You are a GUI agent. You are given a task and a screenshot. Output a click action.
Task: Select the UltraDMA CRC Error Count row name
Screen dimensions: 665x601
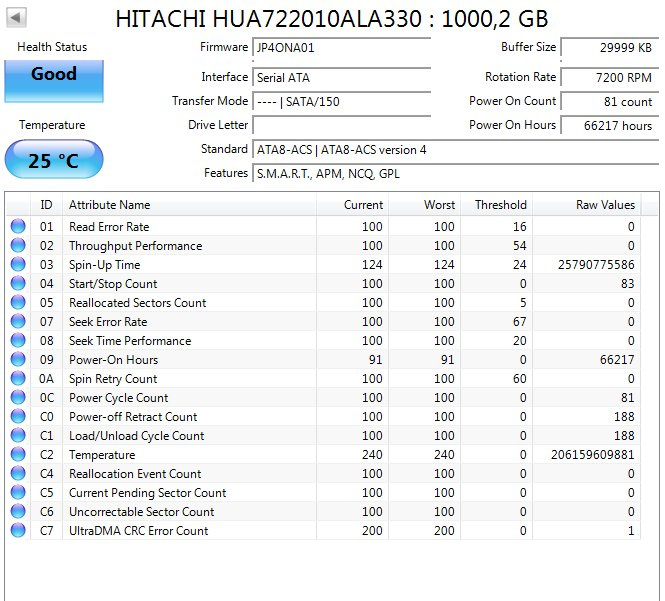138,531
